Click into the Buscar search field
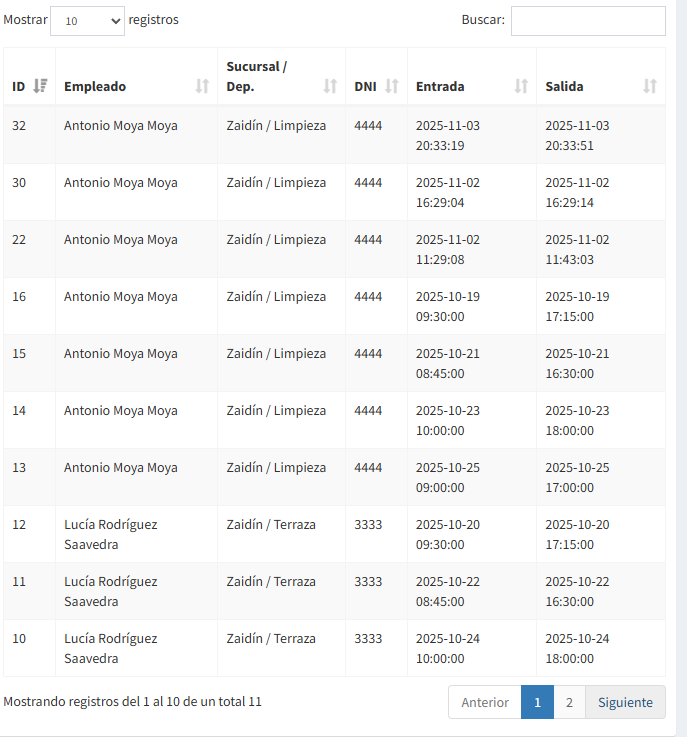Image resolution: width=687 pixels, height=737 pixels. pyautogui.click(x=587, y=21)
